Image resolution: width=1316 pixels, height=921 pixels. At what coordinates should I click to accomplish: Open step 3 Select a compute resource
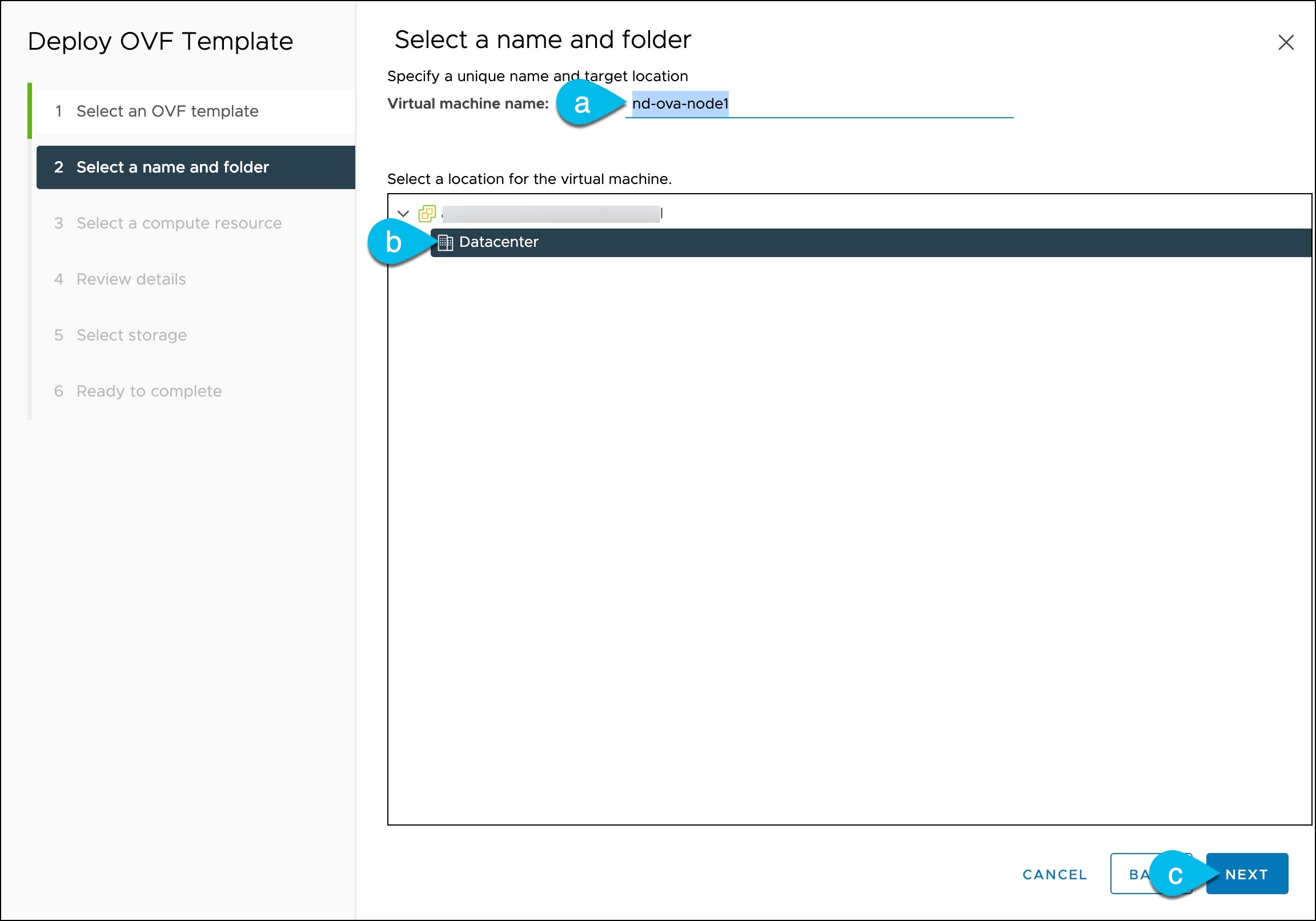[x=195, y=223]
